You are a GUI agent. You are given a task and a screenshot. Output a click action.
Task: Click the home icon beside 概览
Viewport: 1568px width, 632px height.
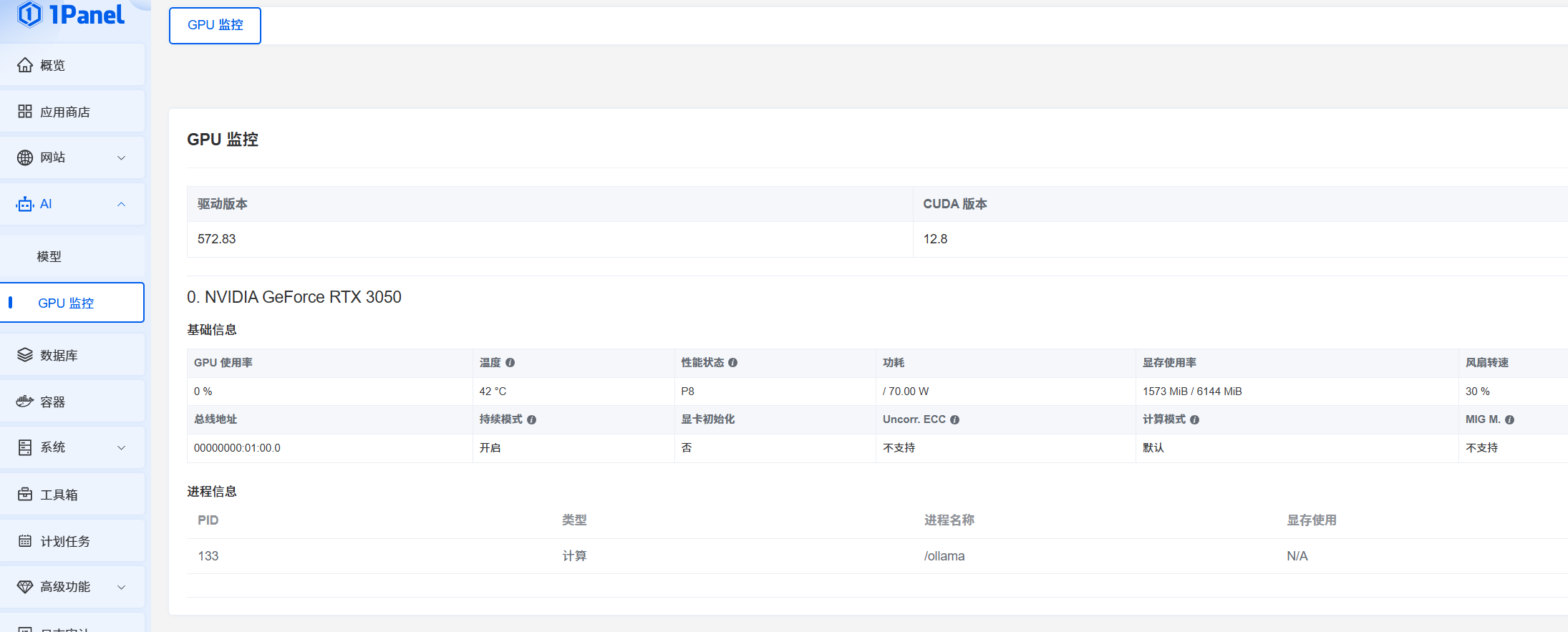[25, 65]
